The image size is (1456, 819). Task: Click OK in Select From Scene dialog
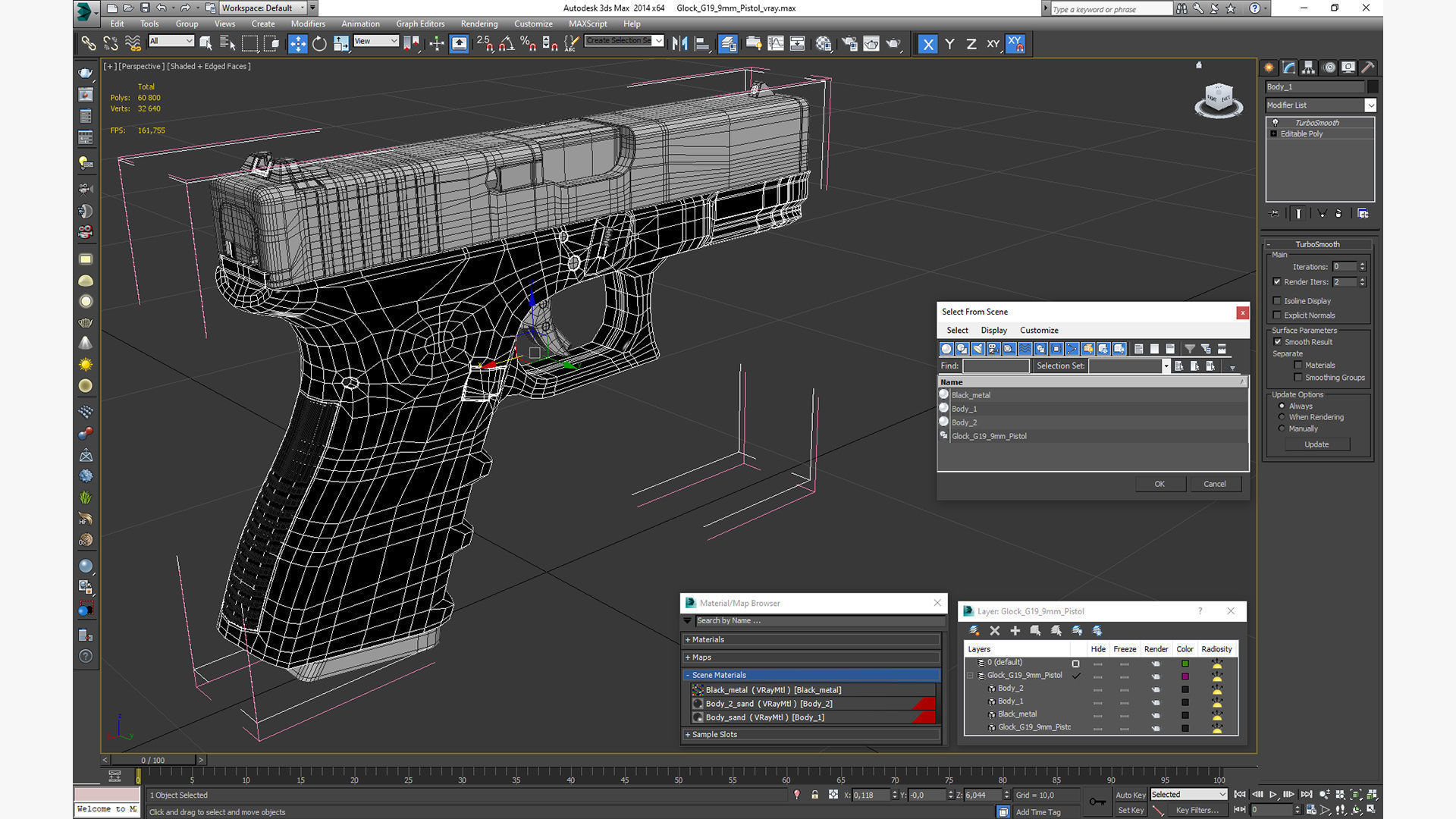point(1159,484)
